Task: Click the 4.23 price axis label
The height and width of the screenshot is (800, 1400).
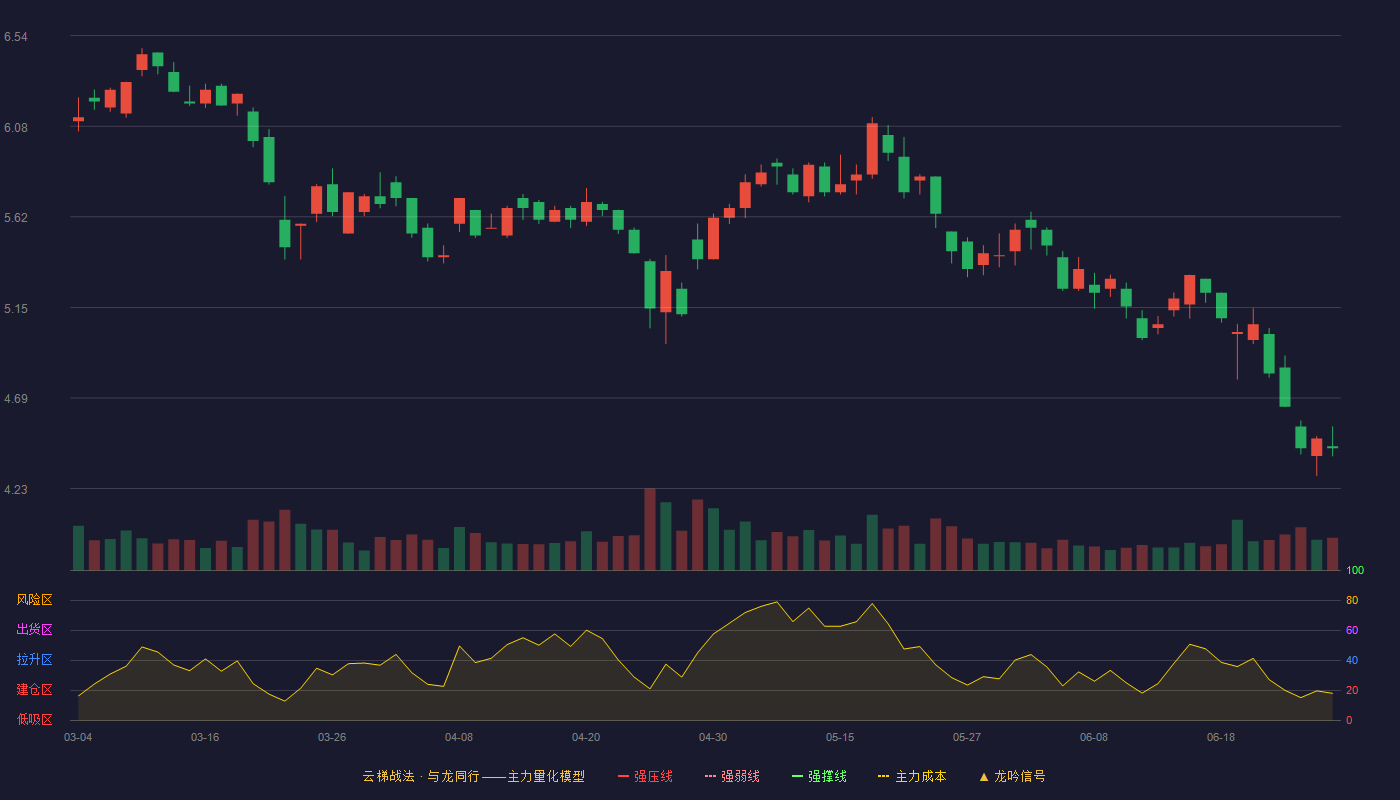Action: (x=15, y=490)
